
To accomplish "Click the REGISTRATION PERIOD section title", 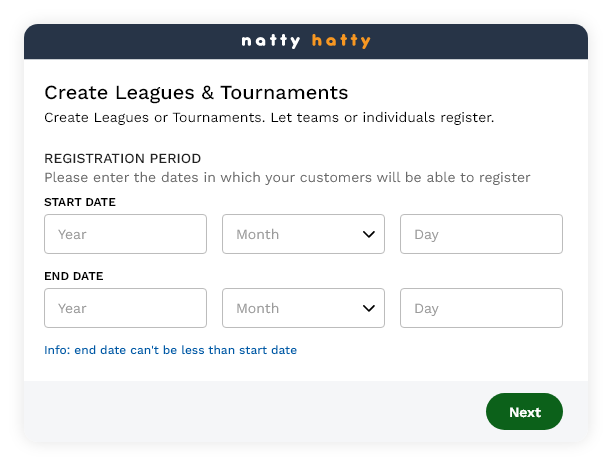I will pos(122,158).
